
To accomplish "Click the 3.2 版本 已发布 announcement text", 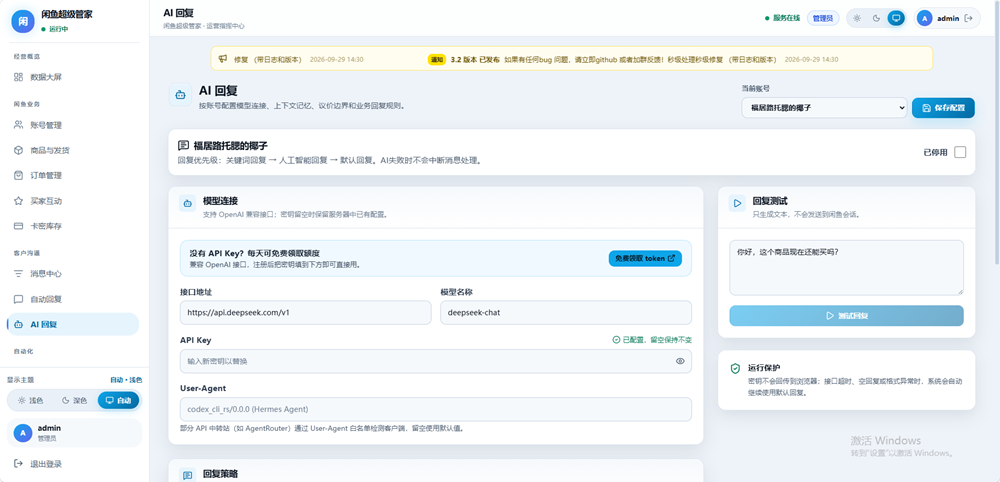I will click(475, 59).
